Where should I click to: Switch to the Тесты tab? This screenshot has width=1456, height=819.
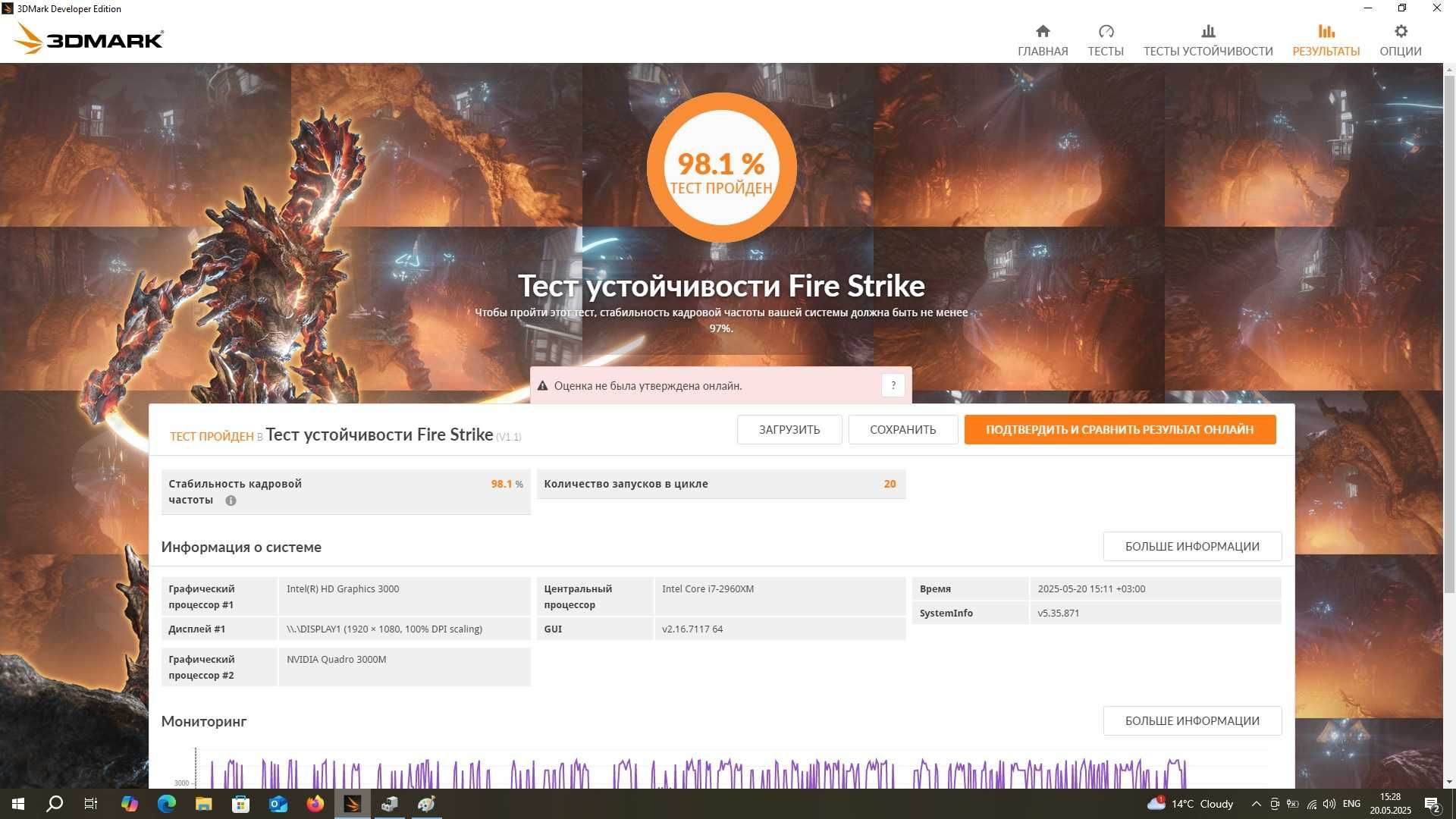(1106, 40)
